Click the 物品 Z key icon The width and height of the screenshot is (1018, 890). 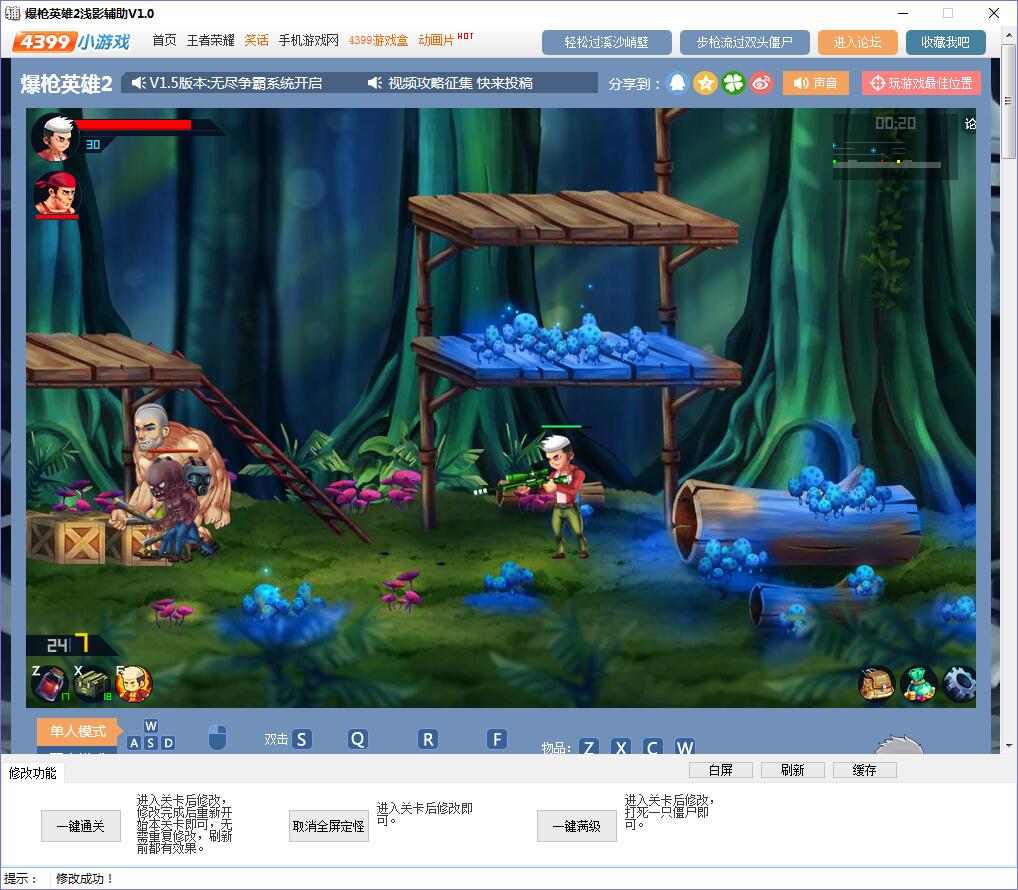589,747
